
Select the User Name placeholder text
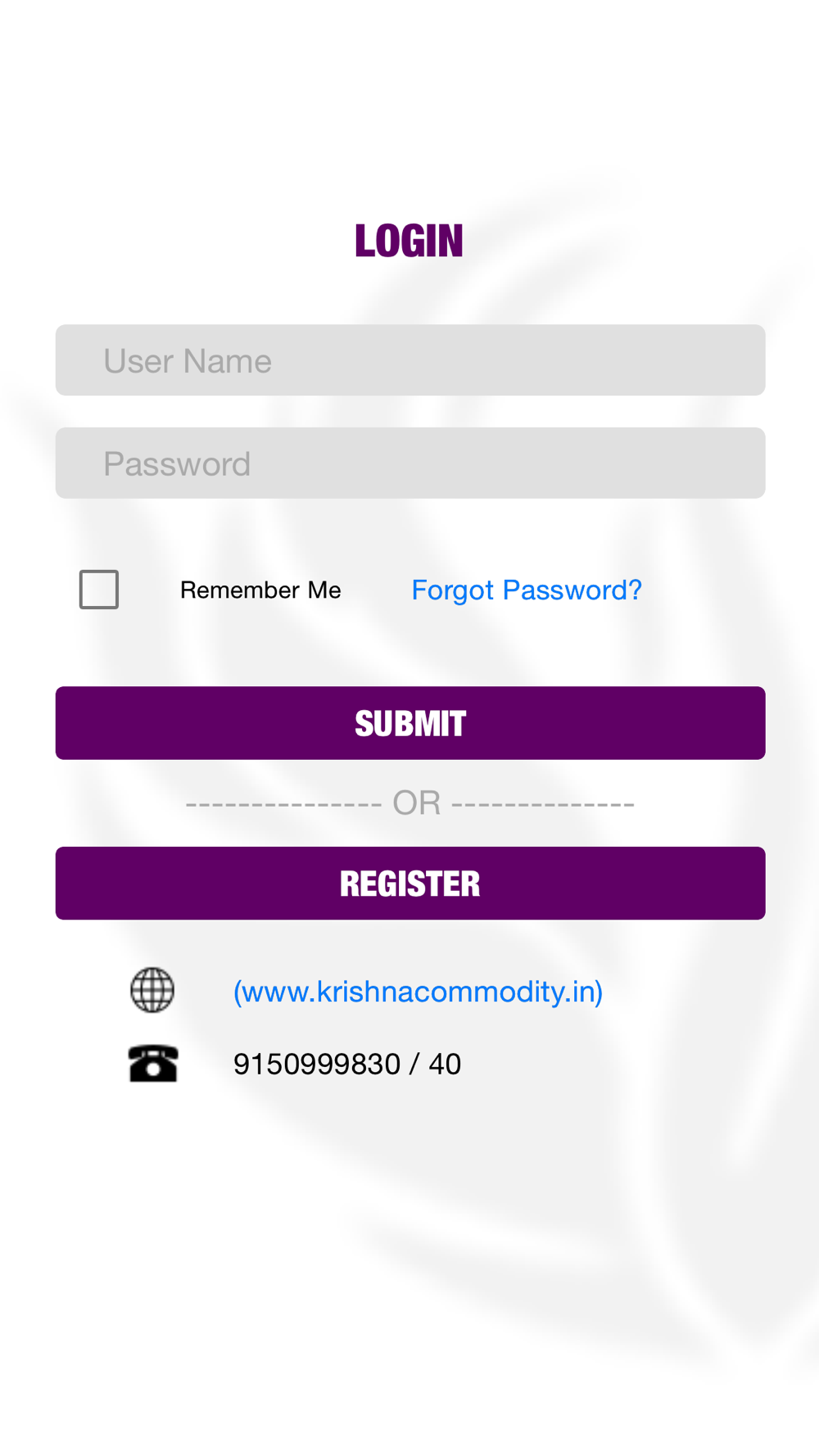point(188,361)
